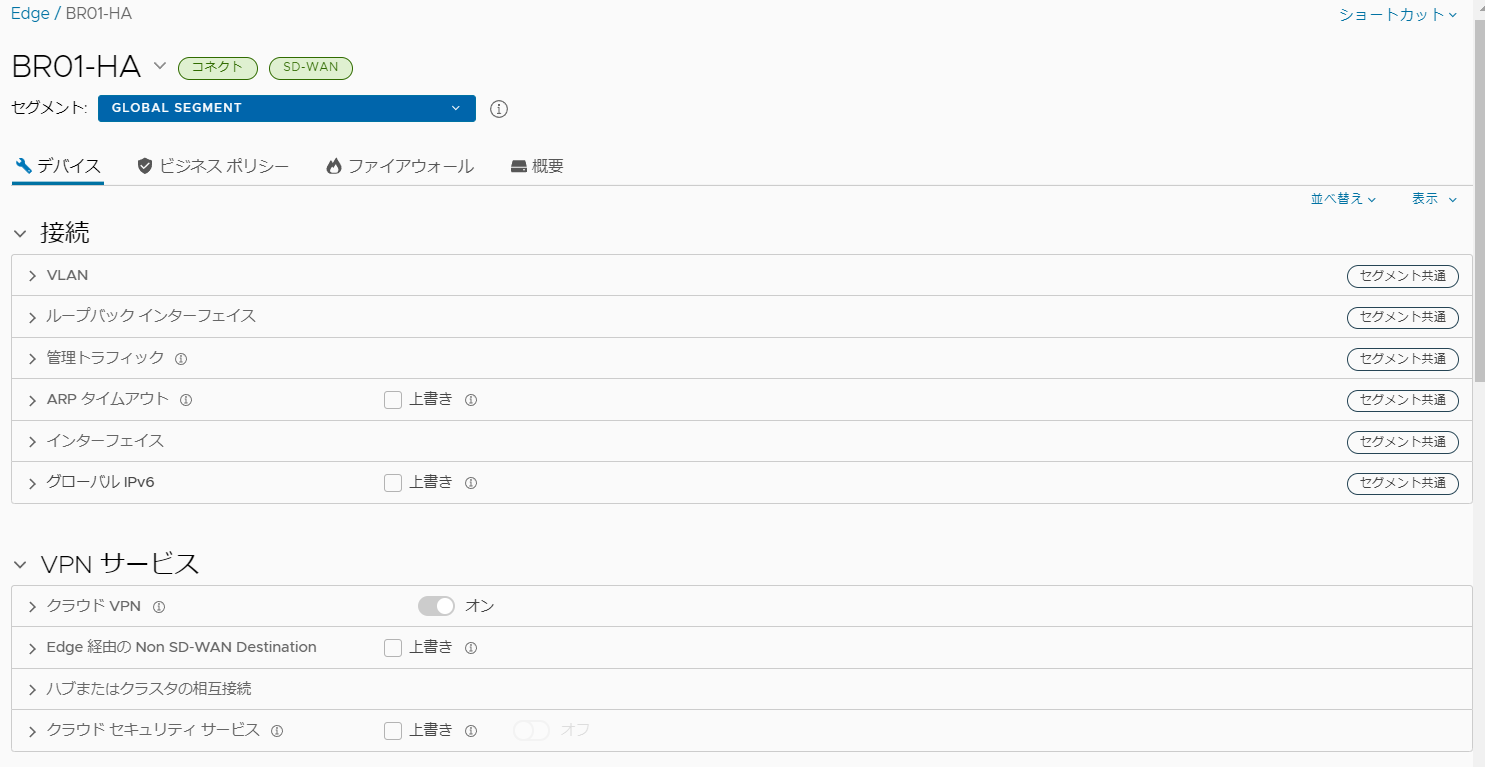Image resolution: width=1485 pixels, height=767 pixels.
Task: Click info icon next to segment dropdown
Action: pyautogui.click(x=499, y=109)
